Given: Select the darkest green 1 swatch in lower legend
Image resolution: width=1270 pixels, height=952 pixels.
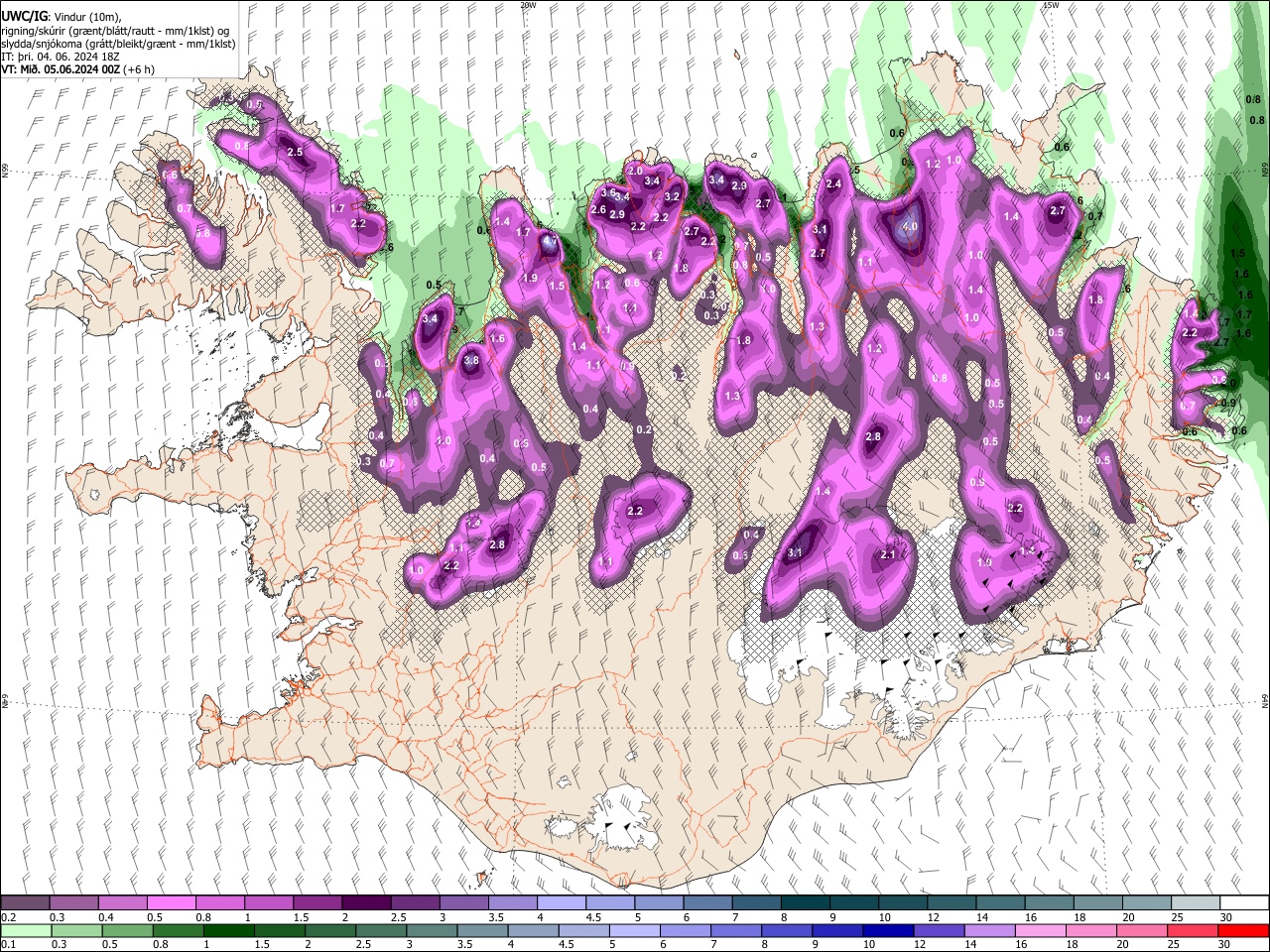Looking at the screenshot, I should click(x=228, y=930).
